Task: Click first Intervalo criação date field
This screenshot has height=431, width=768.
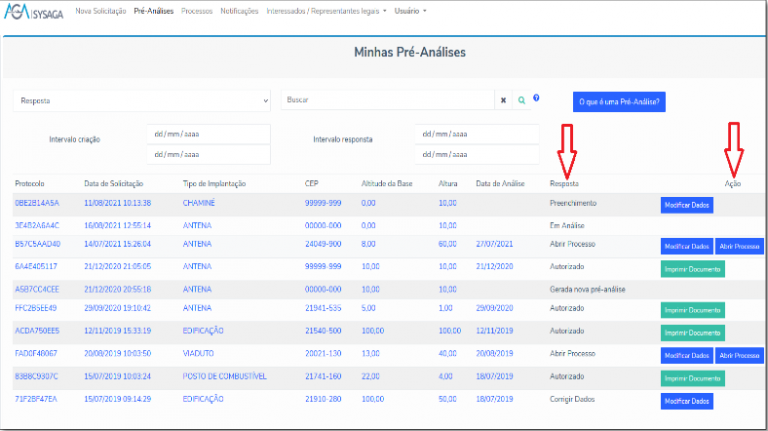Action: coord(209,134)
